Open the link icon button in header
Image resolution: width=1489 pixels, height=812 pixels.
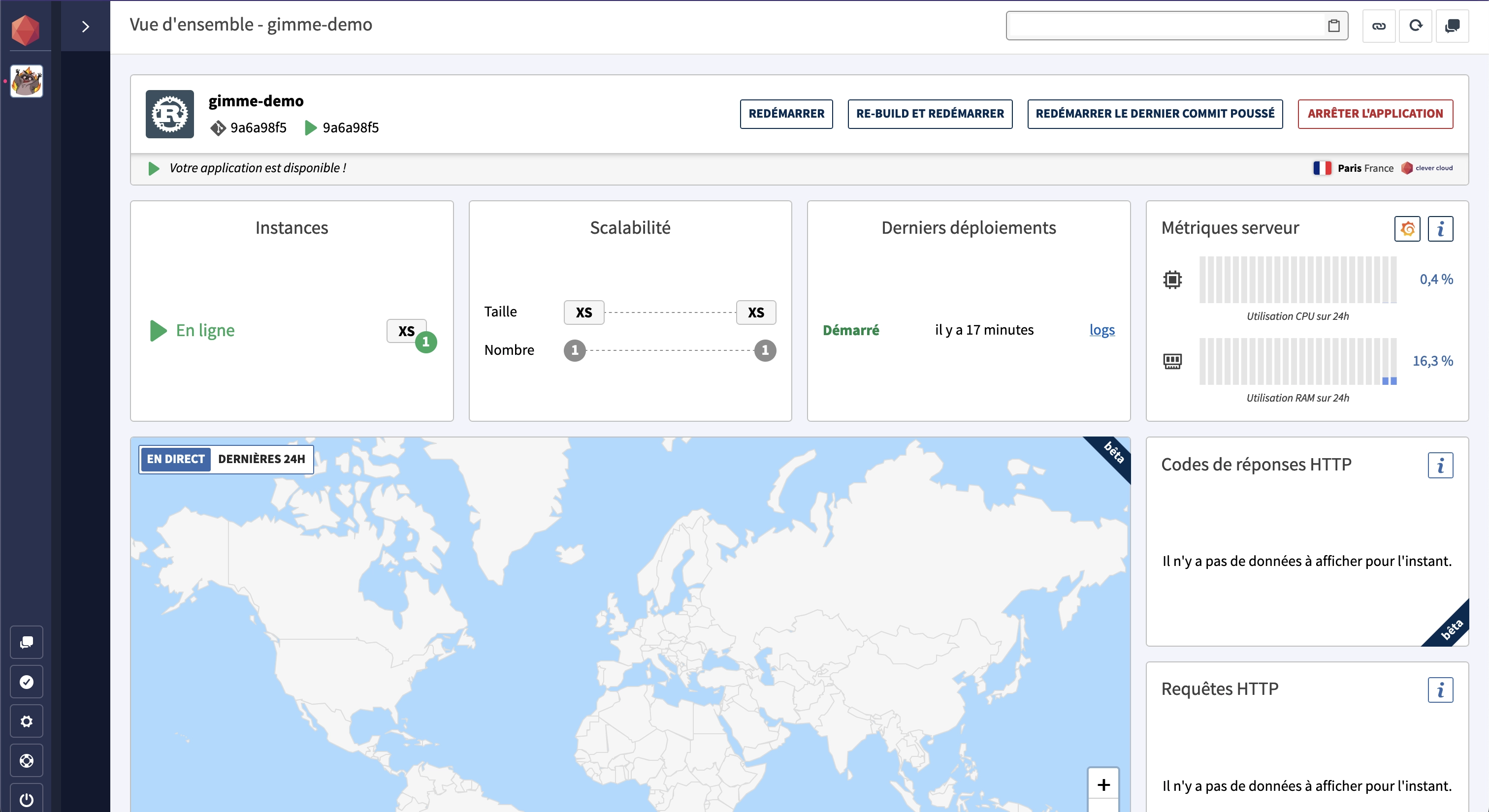pyautogui.click(x=1379, y=26)
